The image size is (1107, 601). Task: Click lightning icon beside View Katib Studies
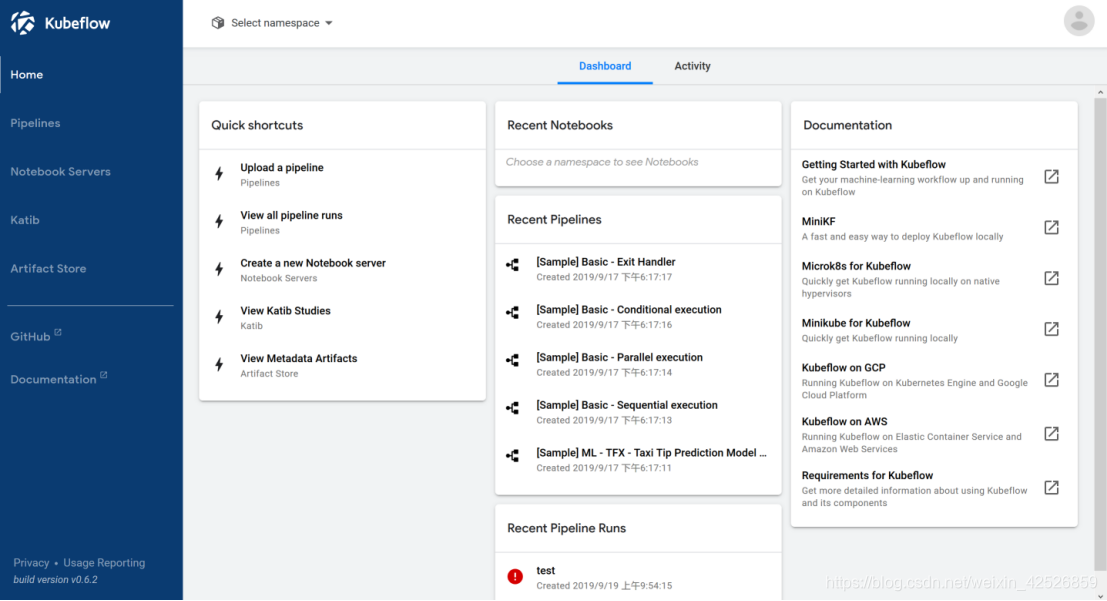[220, 317]
